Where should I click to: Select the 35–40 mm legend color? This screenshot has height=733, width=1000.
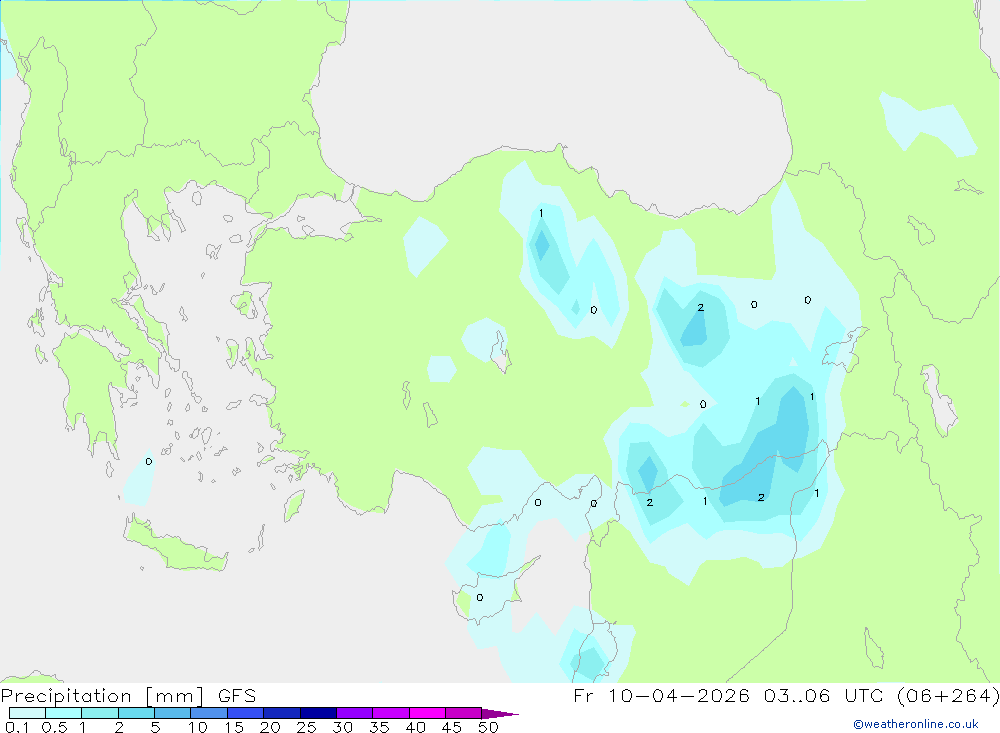(x=391, y=713)
